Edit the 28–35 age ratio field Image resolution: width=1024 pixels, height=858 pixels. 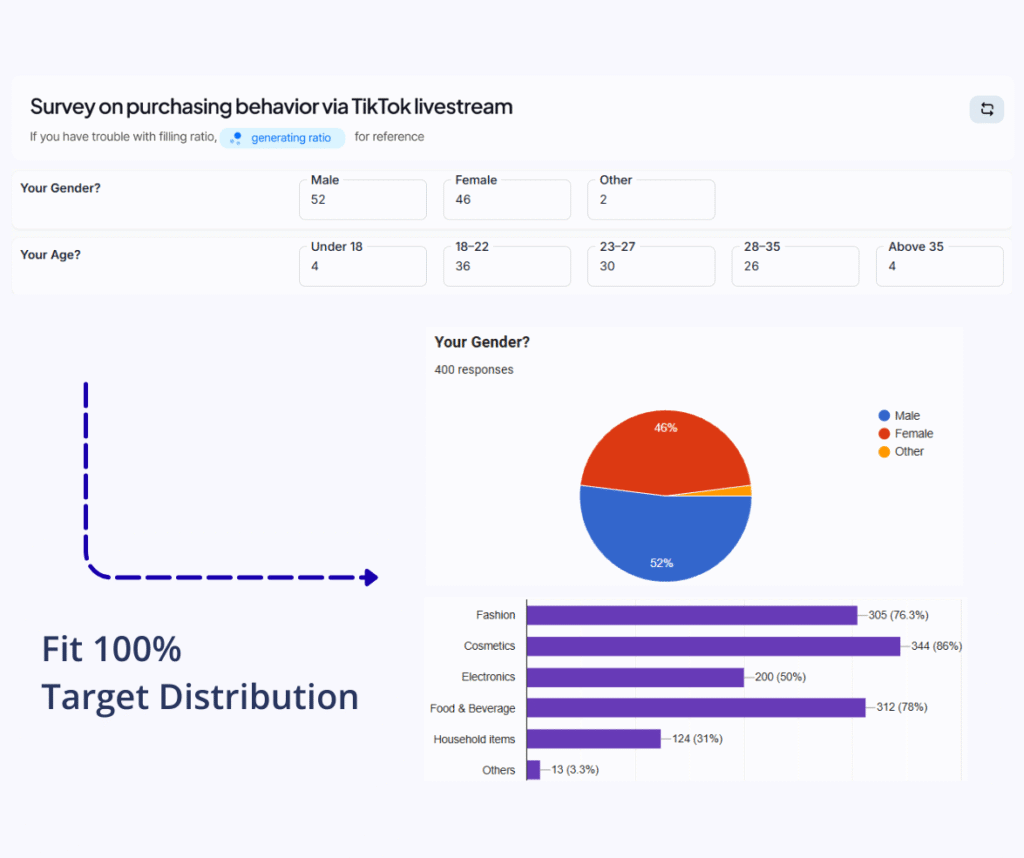794,266
